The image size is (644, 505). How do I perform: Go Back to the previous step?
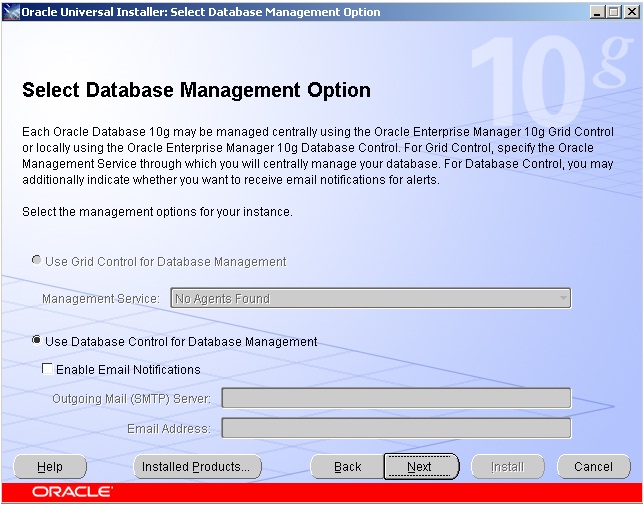click(x=347, y=466)
